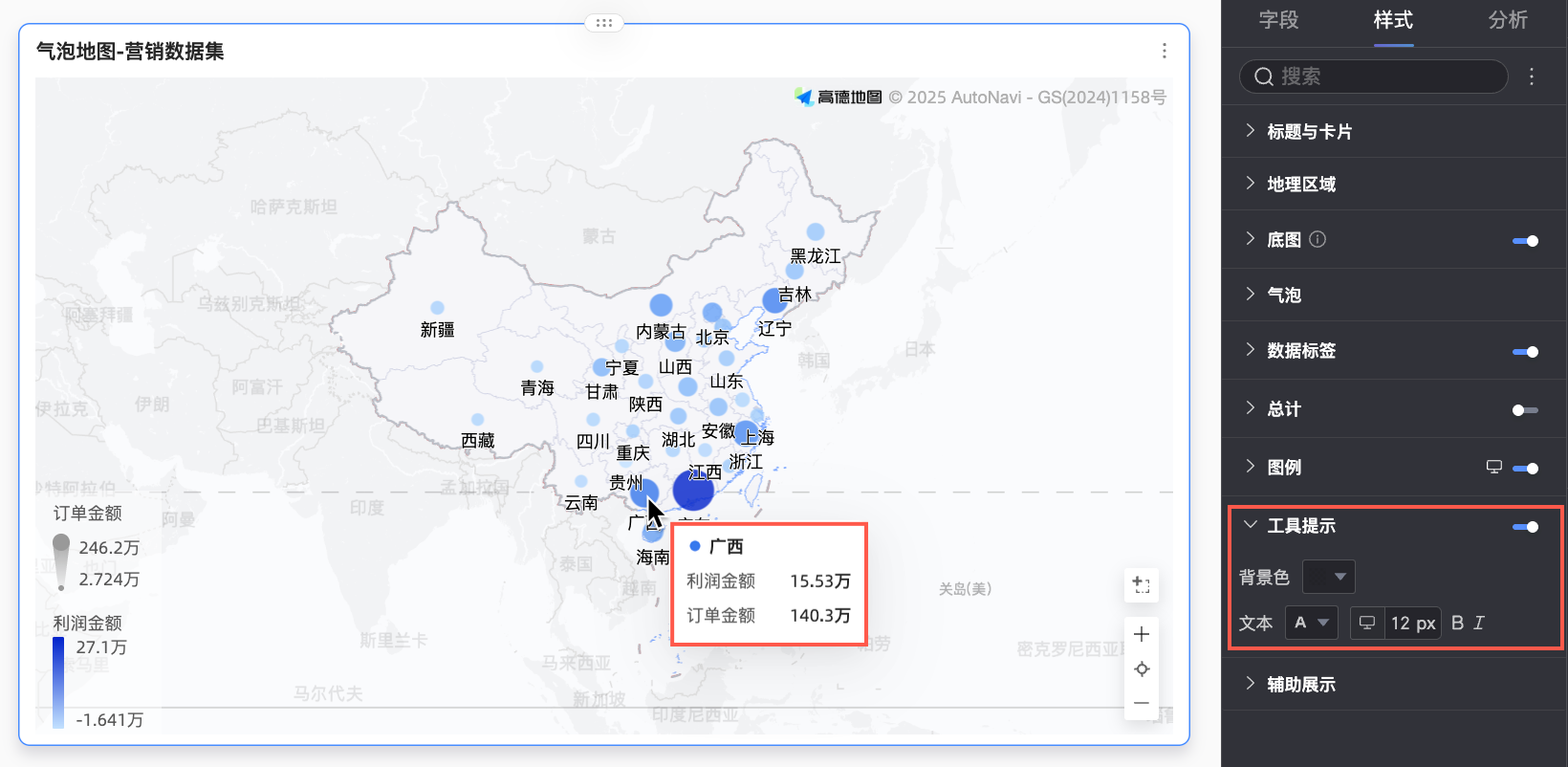Viewport: 1568px width, 767px height.
Task: Click the 140.3万 value in the tooltip
Action: (819, 615)
